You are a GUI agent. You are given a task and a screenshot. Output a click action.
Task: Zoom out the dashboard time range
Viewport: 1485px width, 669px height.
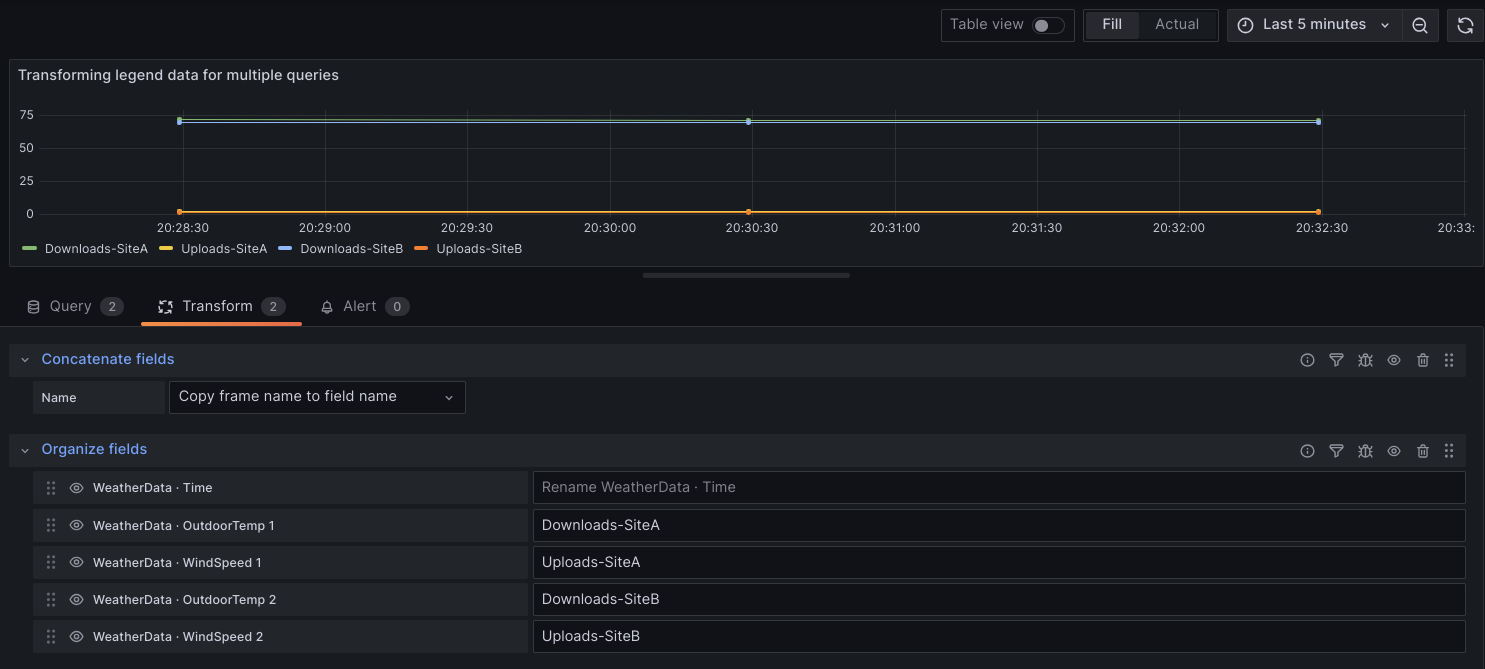coord(1420,25)
